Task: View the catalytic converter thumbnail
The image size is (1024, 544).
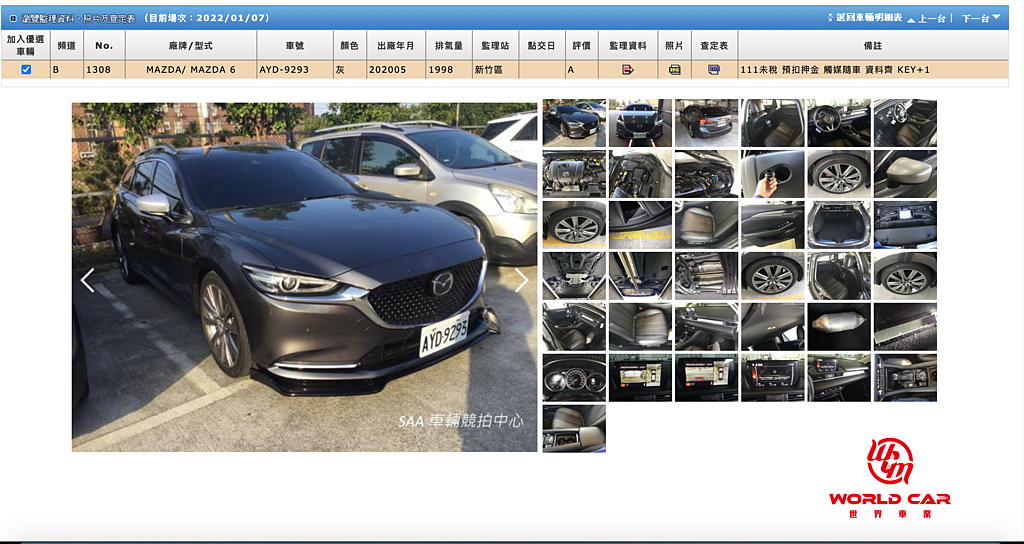Action: tap(839, 327)
